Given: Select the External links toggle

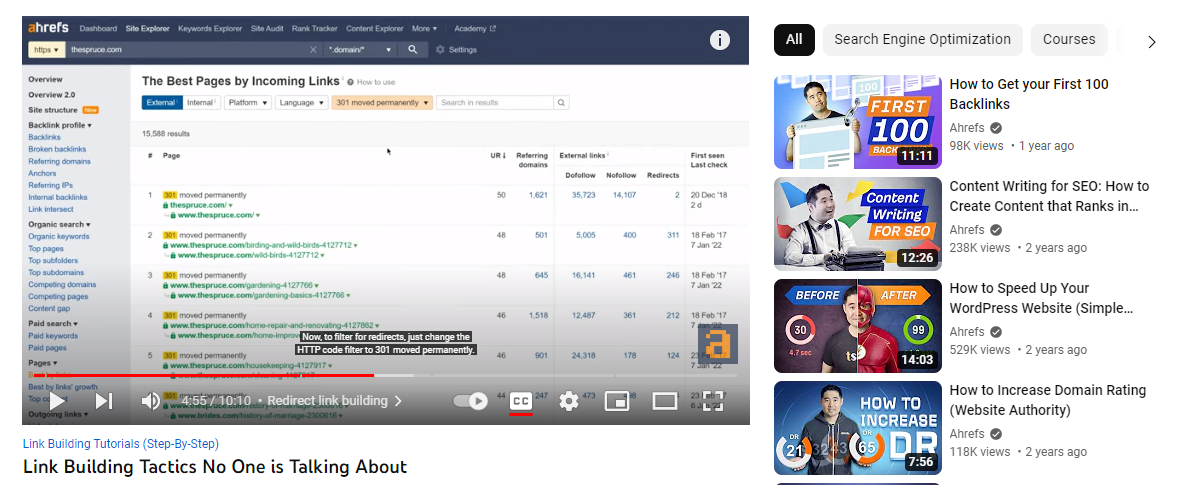Looking at the screenshot, I should (161, 103).
